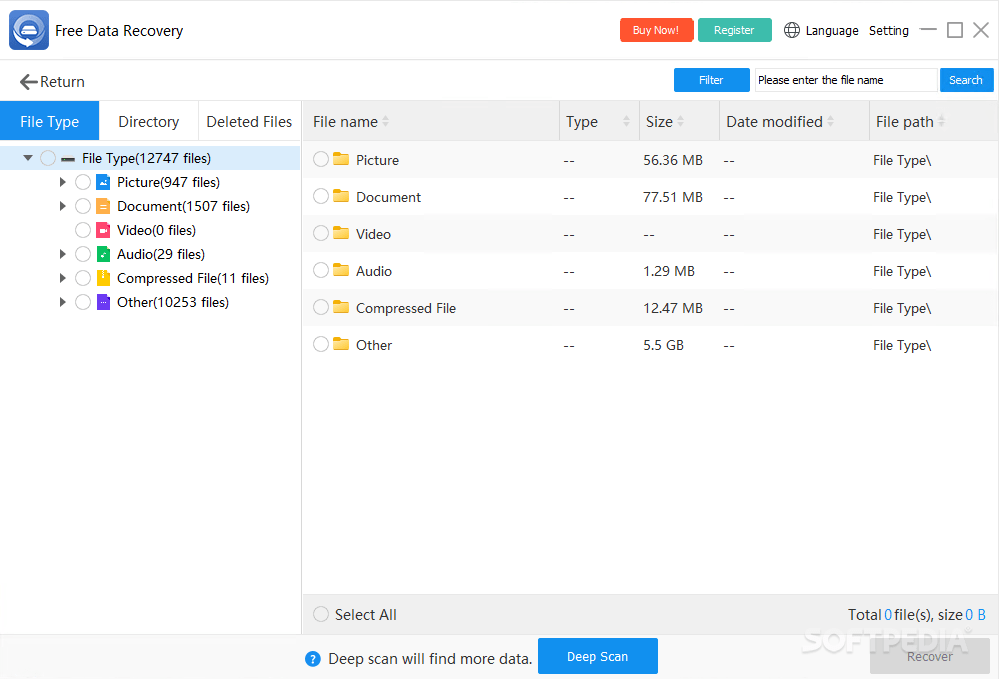
Task: Focus the file name search field
Action: click(846, 80)
